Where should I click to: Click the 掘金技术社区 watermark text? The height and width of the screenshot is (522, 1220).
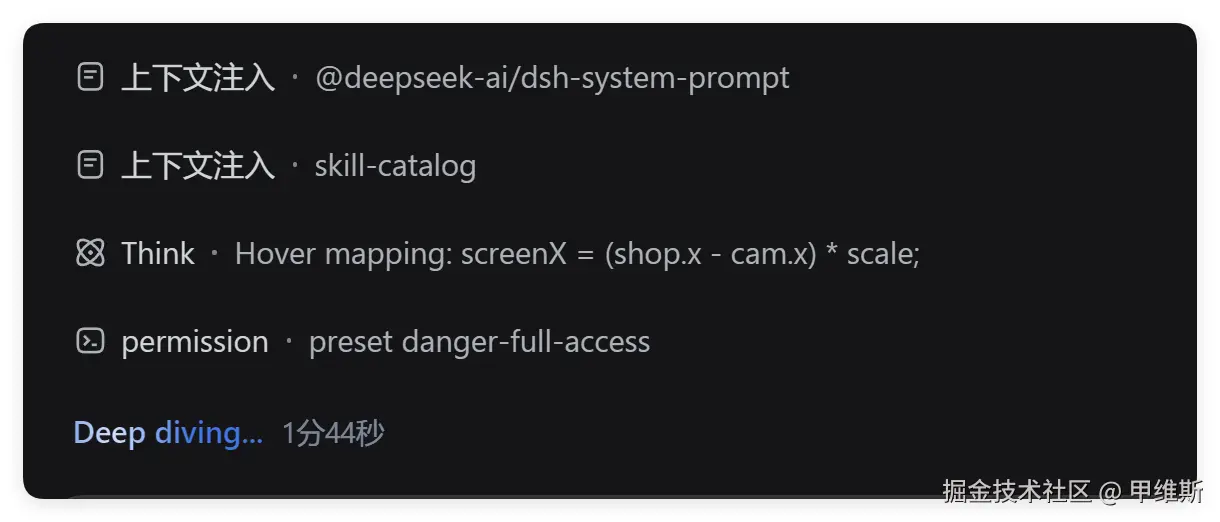[1016, 491]
